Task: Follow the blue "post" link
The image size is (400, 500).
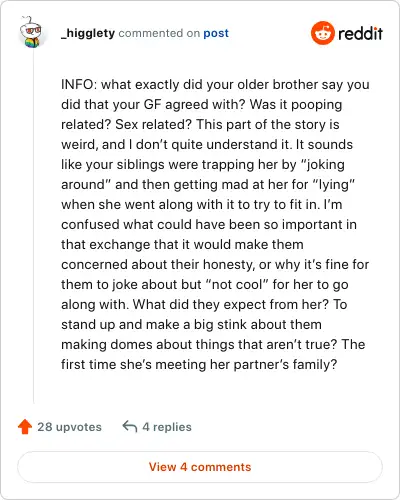Action: coord(216,33)
